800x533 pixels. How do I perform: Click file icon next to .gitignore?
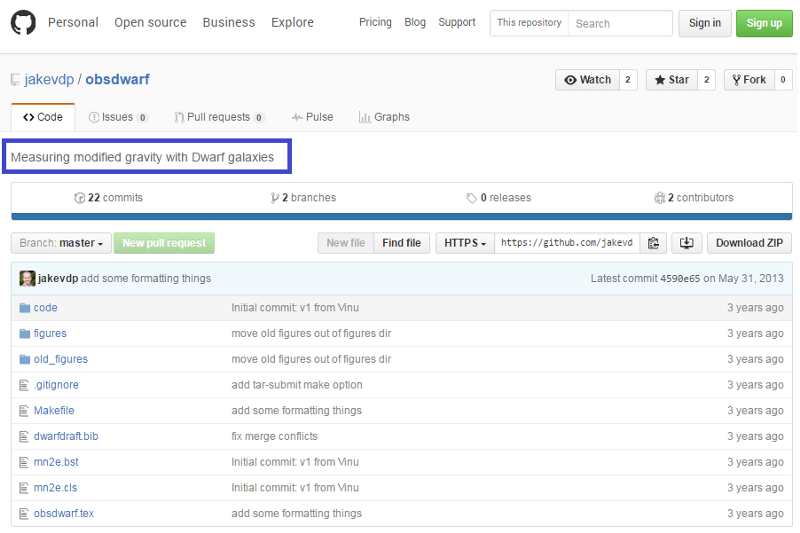(x=24, y=385)
